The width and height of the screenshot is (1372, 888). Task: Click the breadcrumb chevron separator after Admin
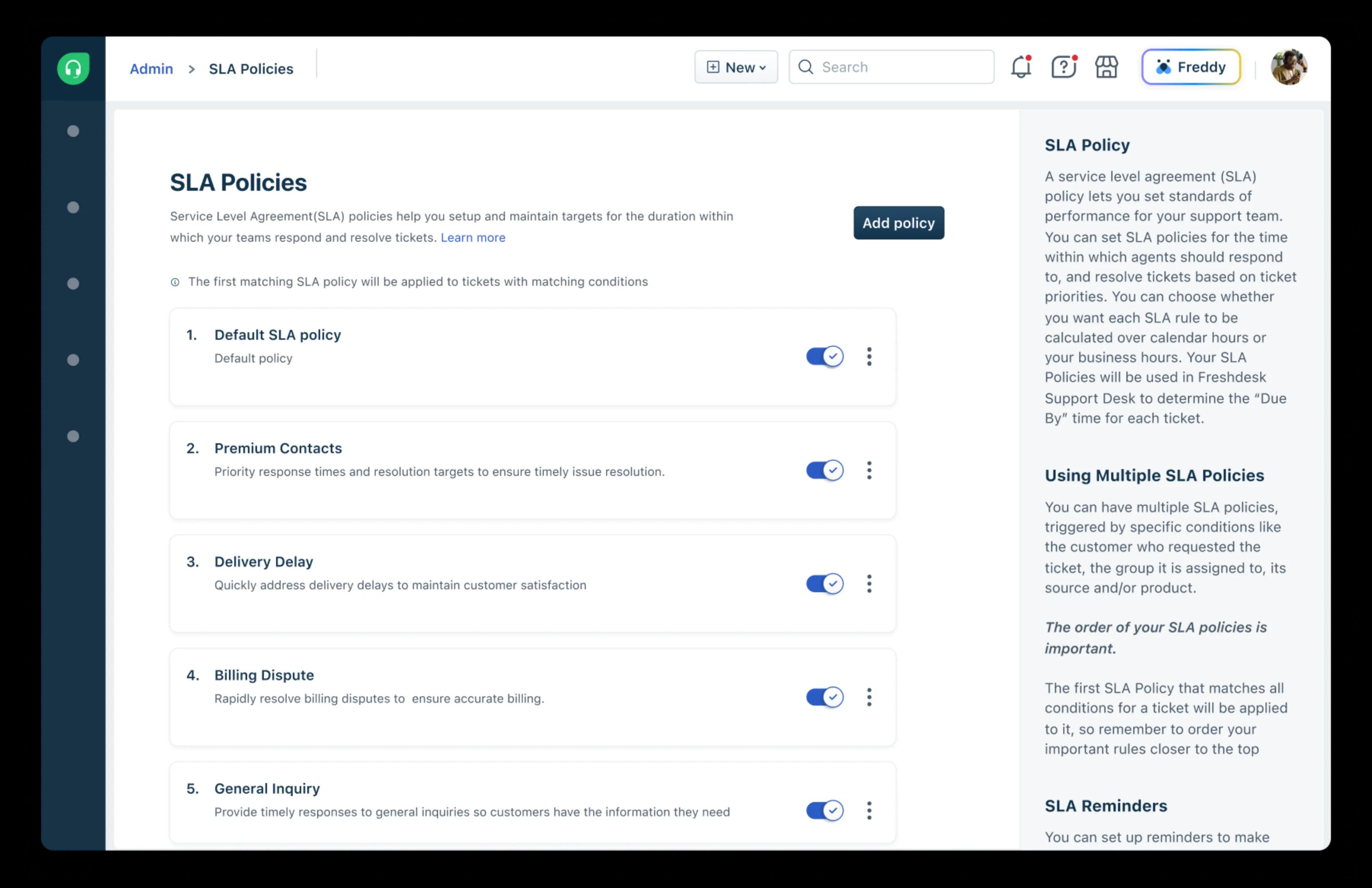(x=191, y=69)
